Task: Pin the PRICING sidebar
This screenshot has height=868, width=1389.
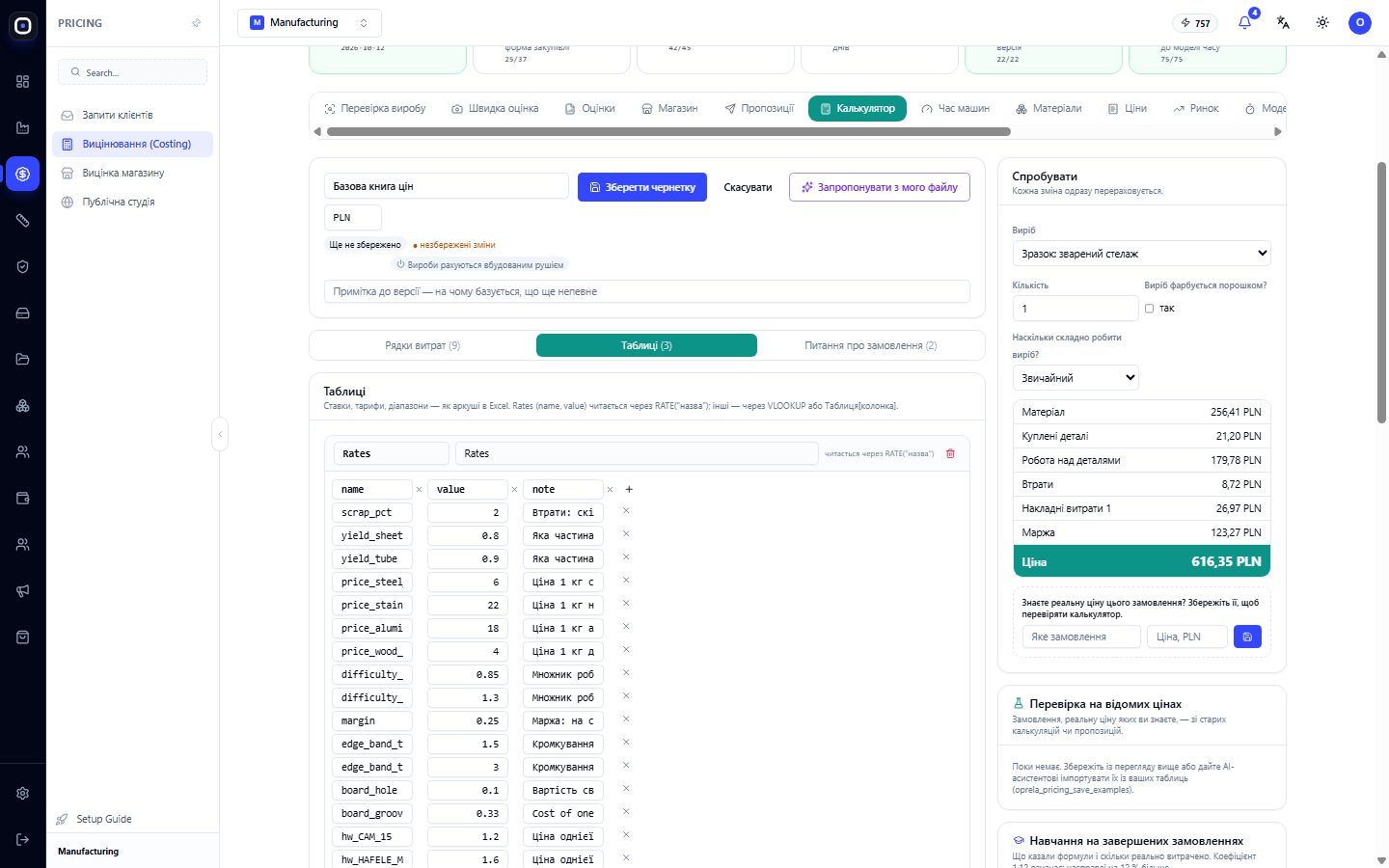Action: tap(197, 23)
